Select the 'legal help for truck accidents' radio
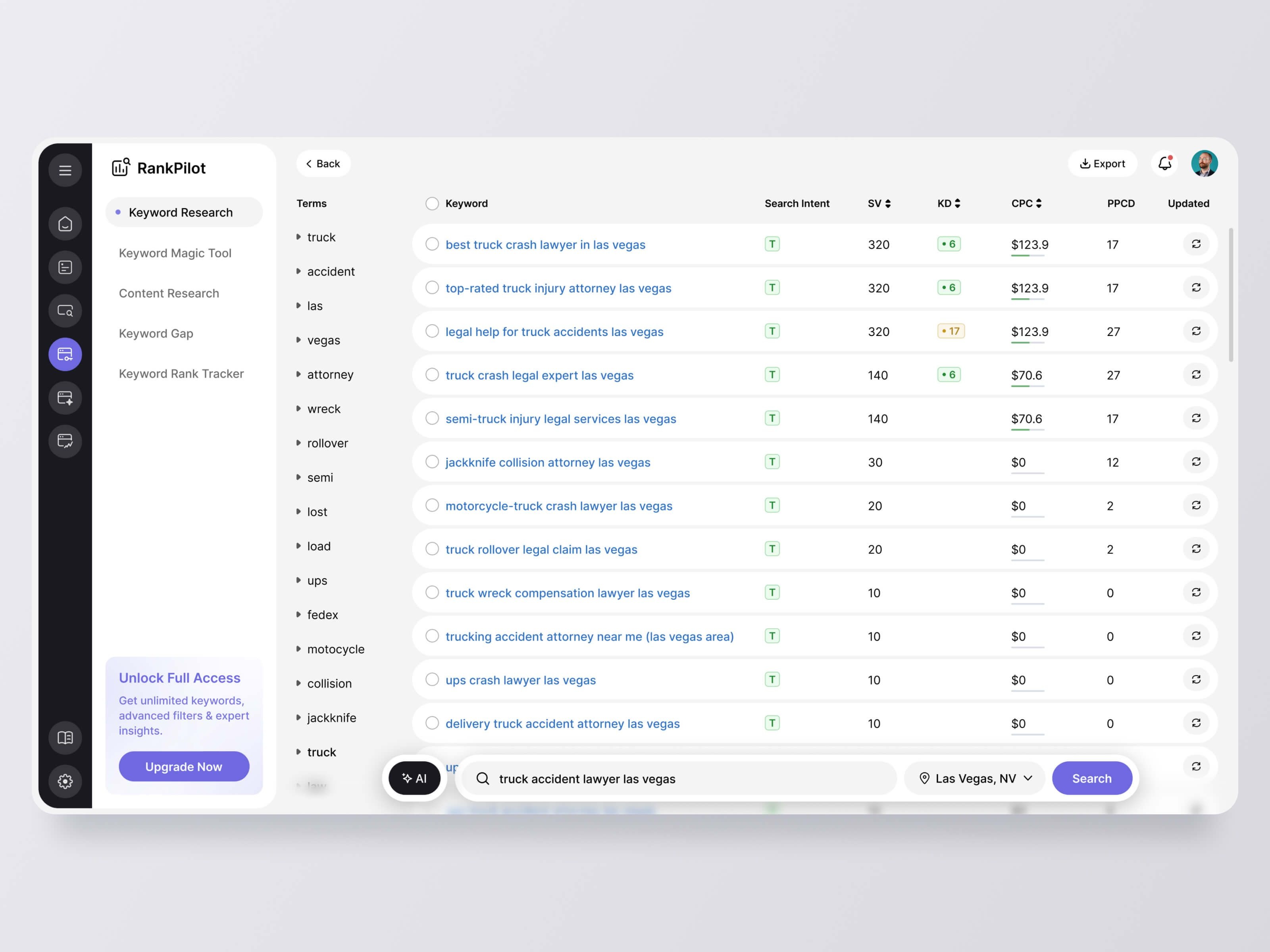Image resolution: width=1270 pixels, height=952 pixels. click(x=432, y=331)
